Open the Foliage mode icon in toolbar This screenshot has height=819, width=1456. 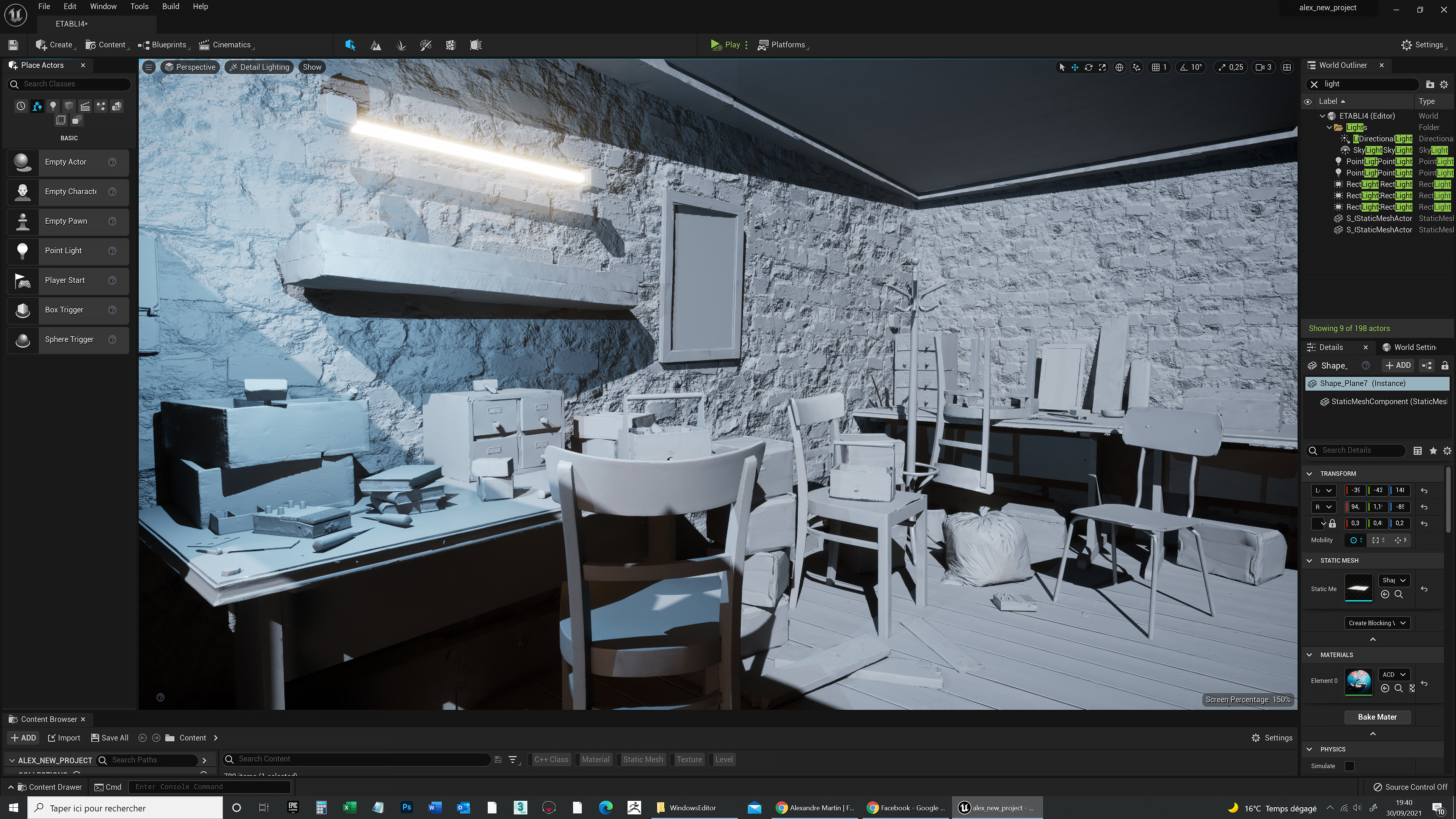coord(401,45)
